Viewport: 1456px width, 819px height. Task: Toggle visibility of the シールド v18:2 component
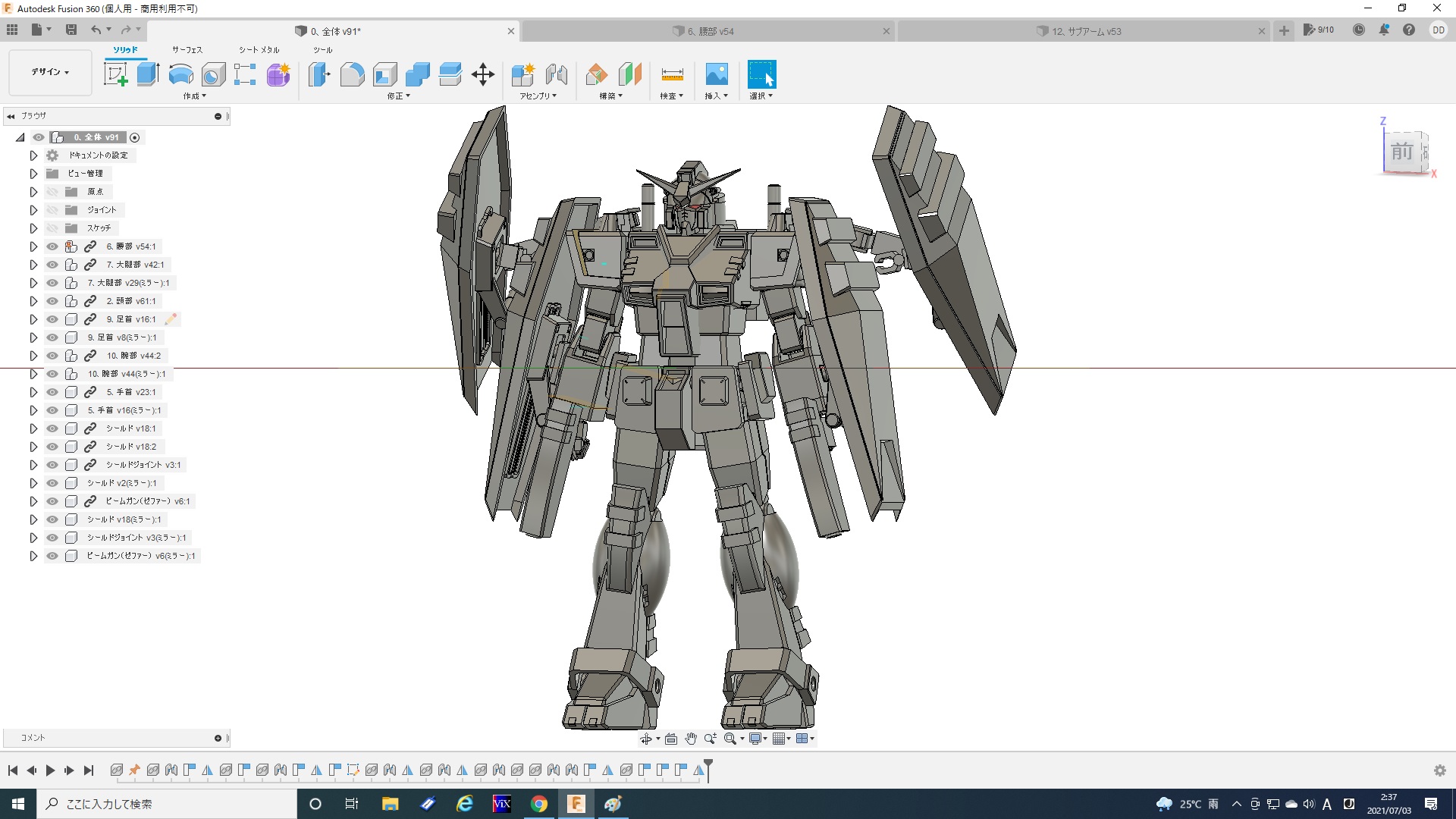pyautogui.click(x=52, y=447)
